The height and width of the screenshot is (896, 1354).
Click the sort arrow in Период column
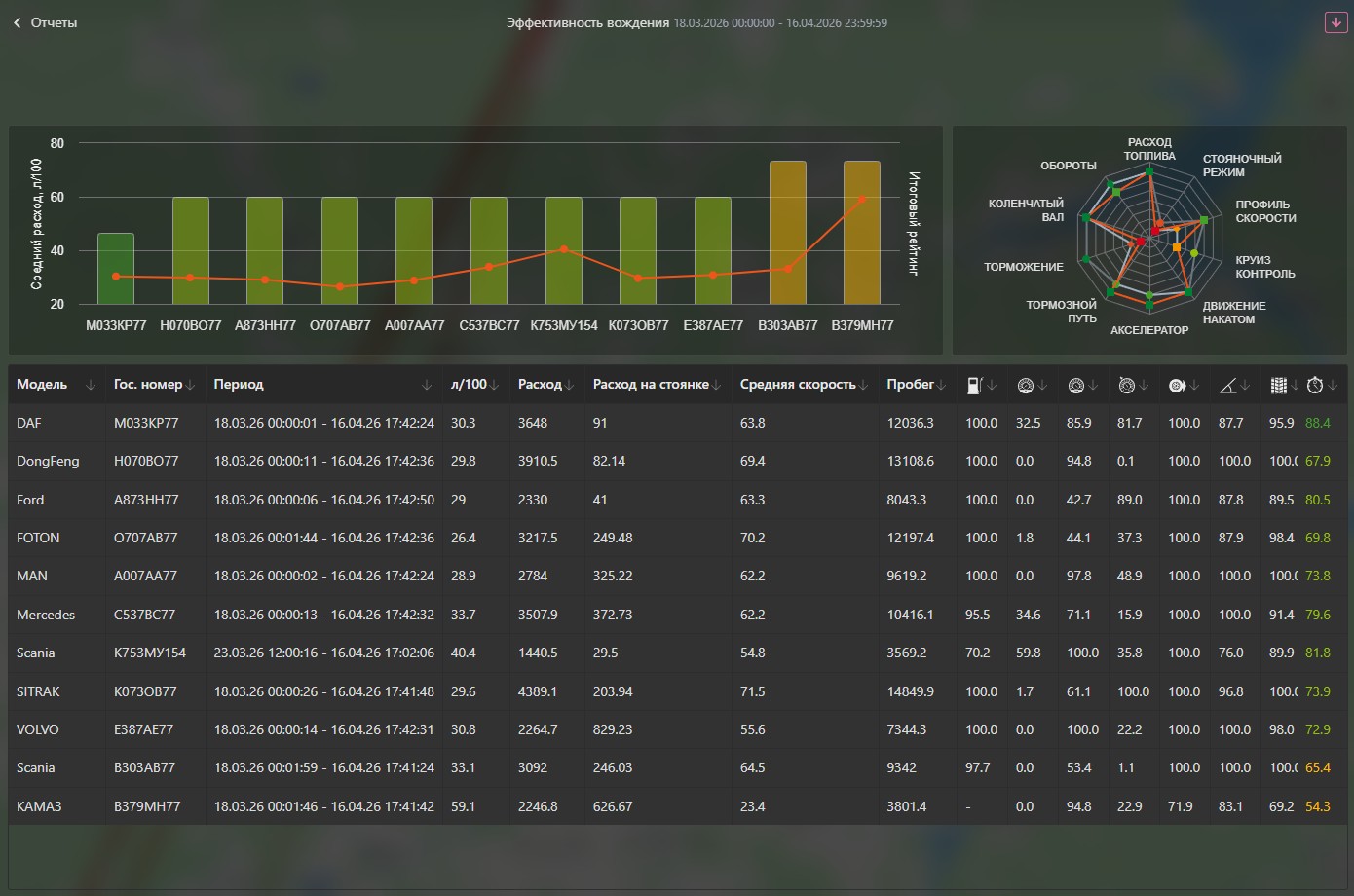pos(427,386)
